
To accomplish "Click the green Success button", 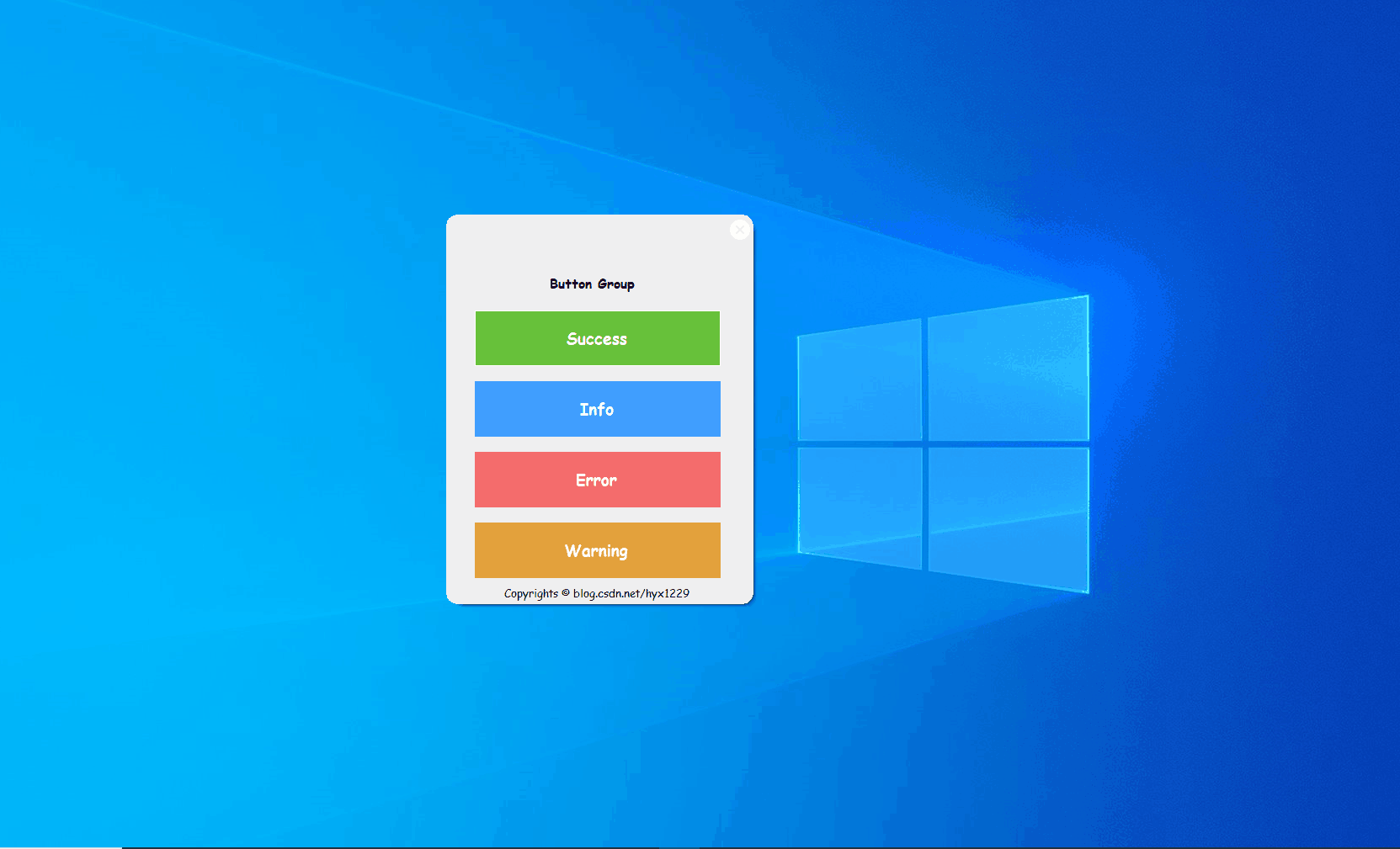I will [597, 338].
